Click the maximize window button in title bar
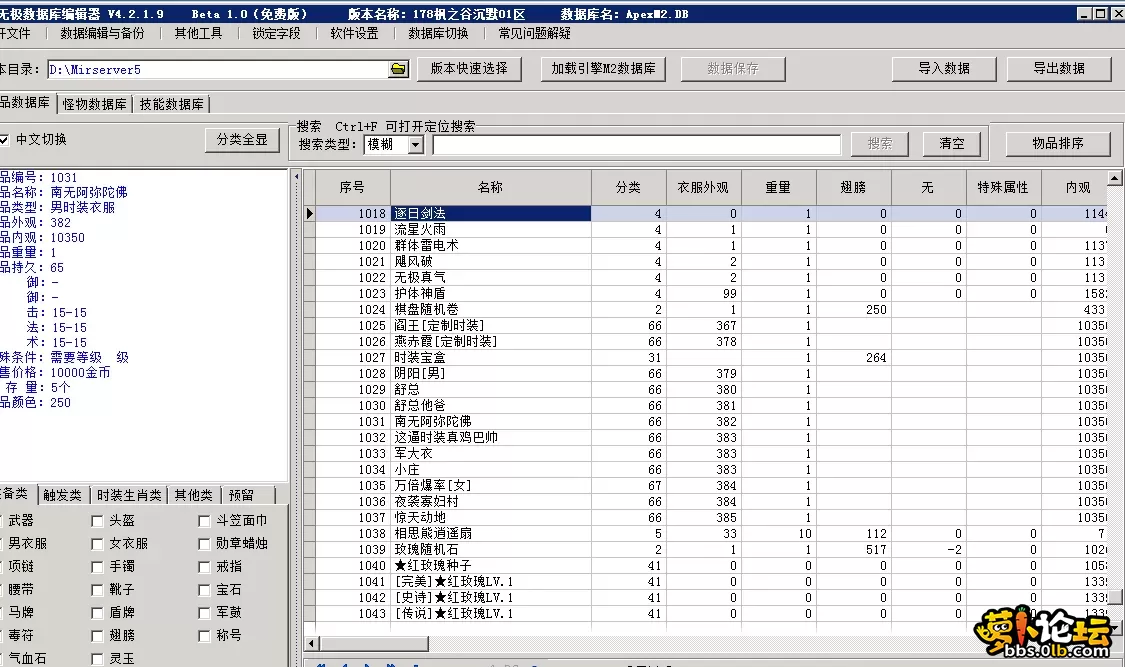Screen dimensions: 1125x667 [x=1100, y=14]
